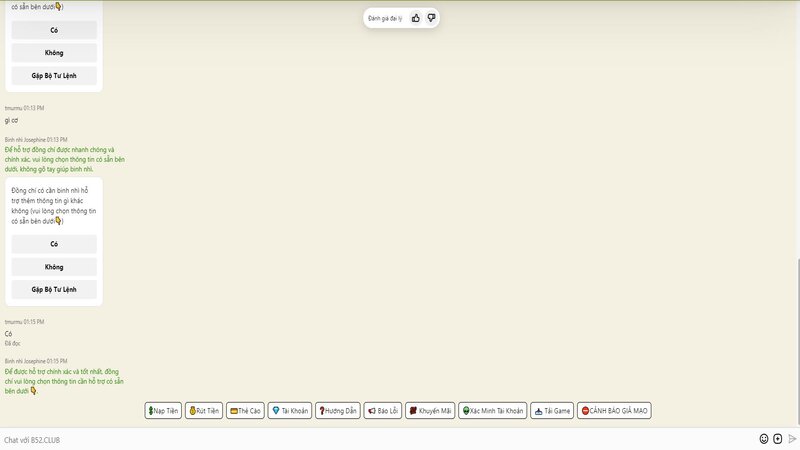
Task: Select the Khuyến Mãi promotion chip
Action: 430,411
